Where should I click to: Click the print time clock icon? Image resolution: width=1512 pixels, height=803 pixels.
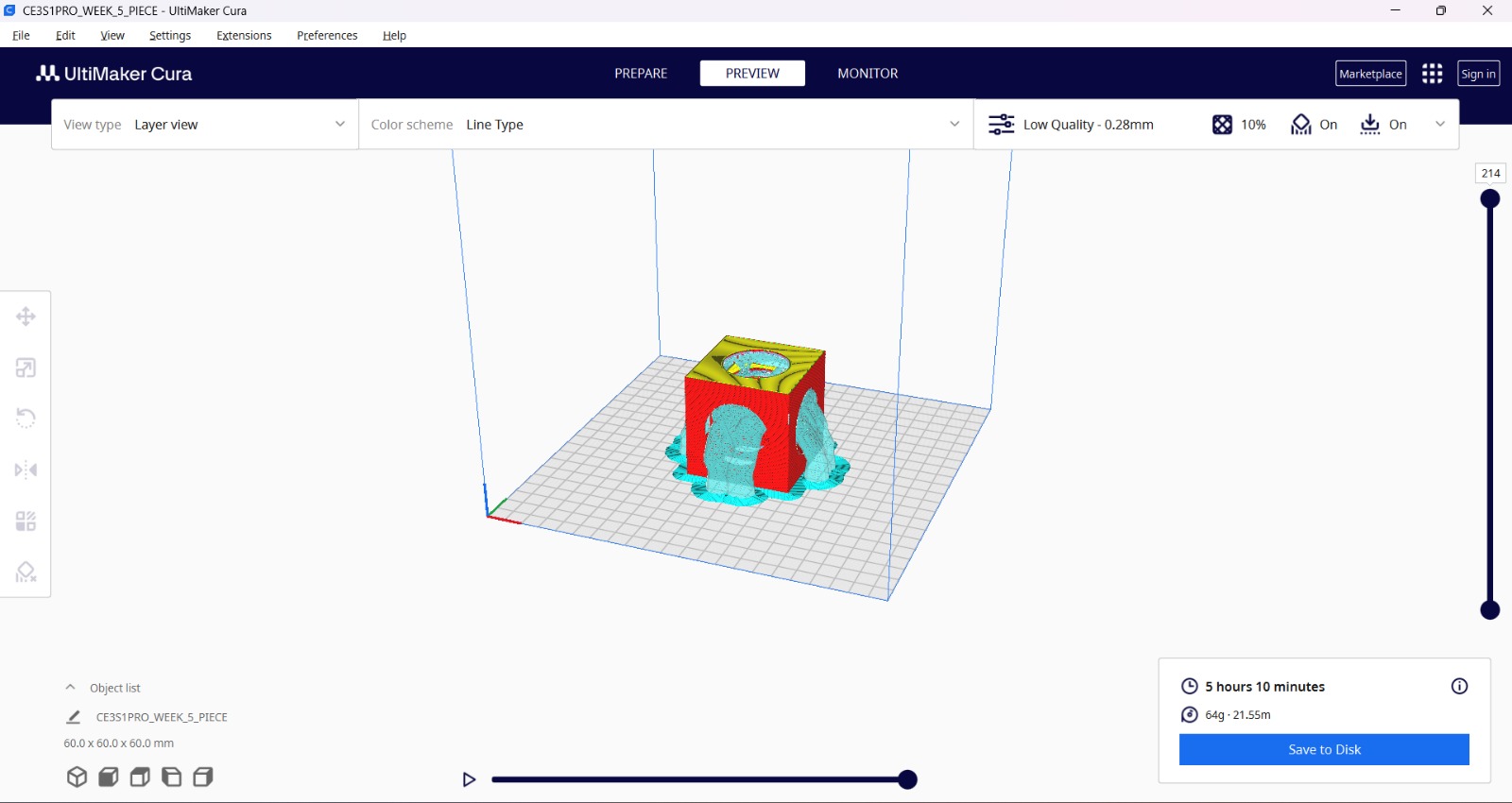tap(1190, 687)
